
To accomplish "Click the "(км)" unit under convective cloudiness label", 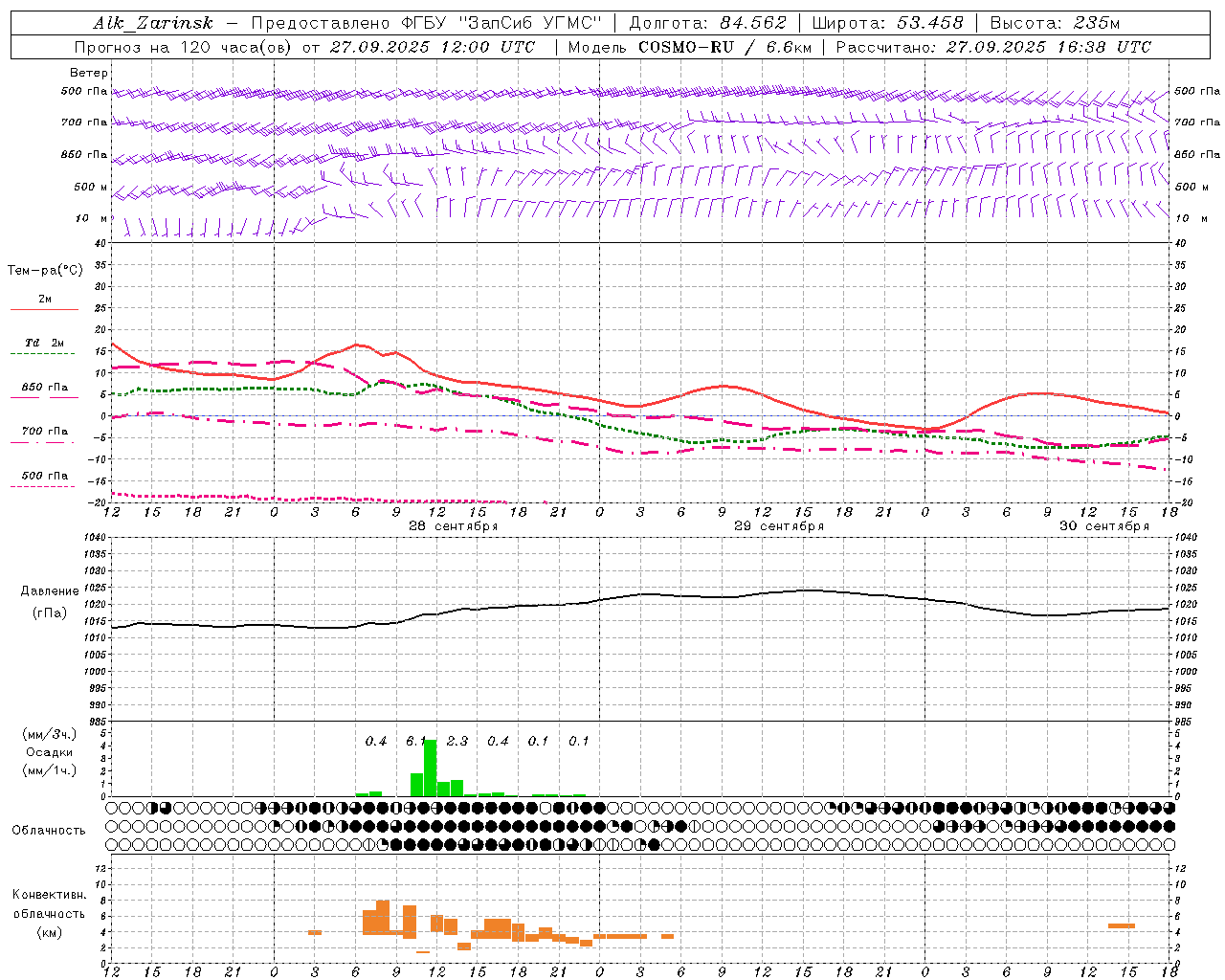I will [x=49, y=932].
